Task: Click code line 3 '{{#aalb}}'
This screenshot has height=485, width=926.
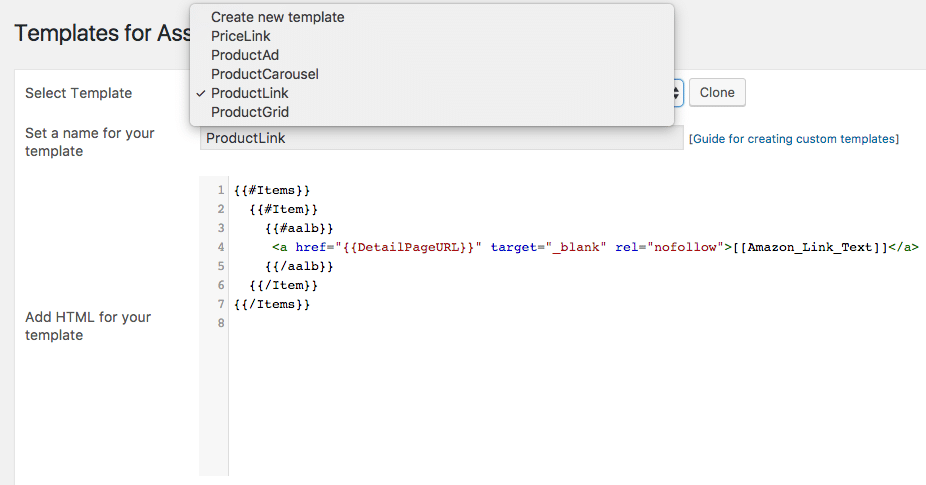Action: click(299, 228)
